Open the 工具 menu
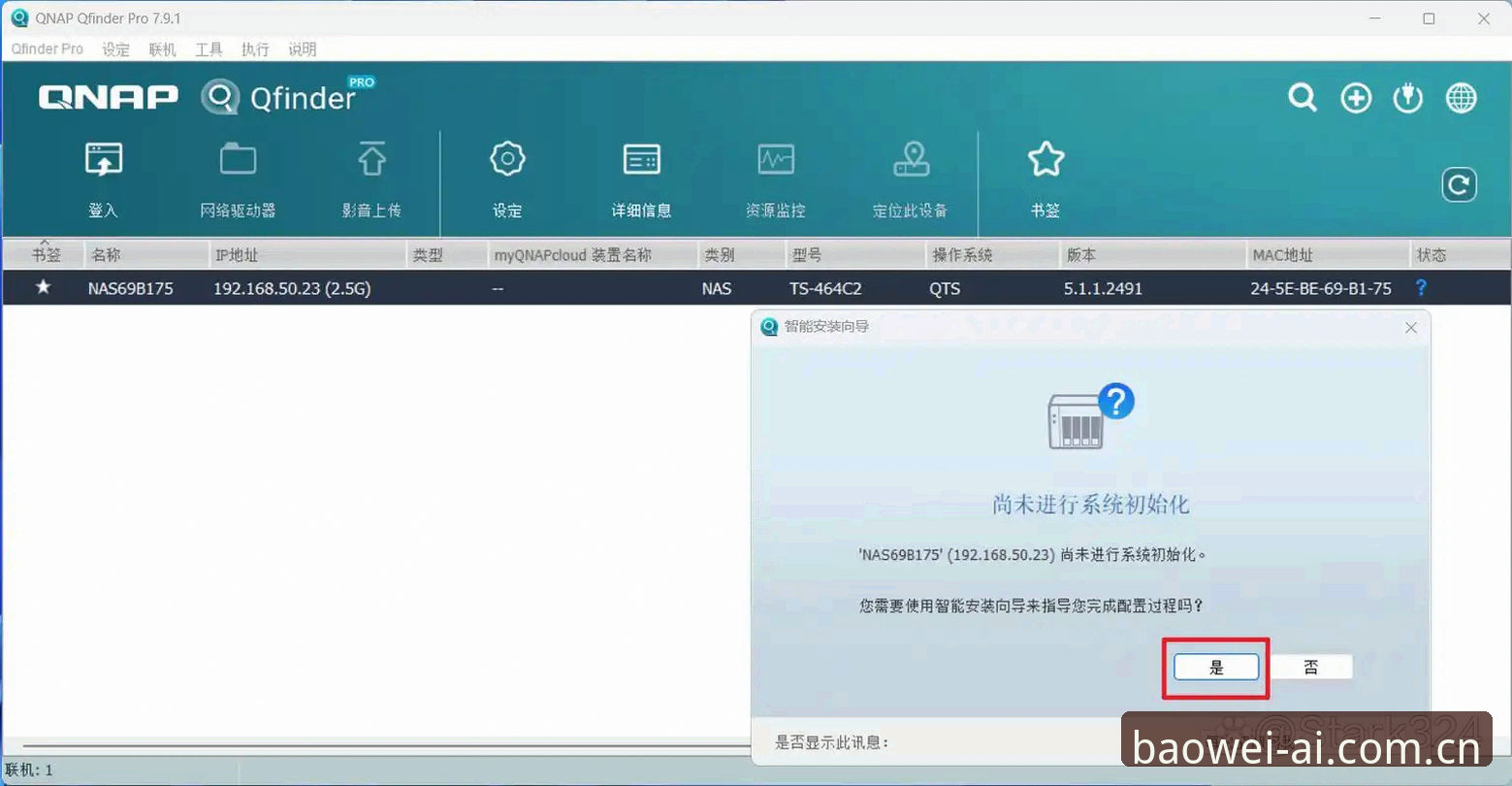The width and height of the screenshot is (1512, 786). pos(209,49)
